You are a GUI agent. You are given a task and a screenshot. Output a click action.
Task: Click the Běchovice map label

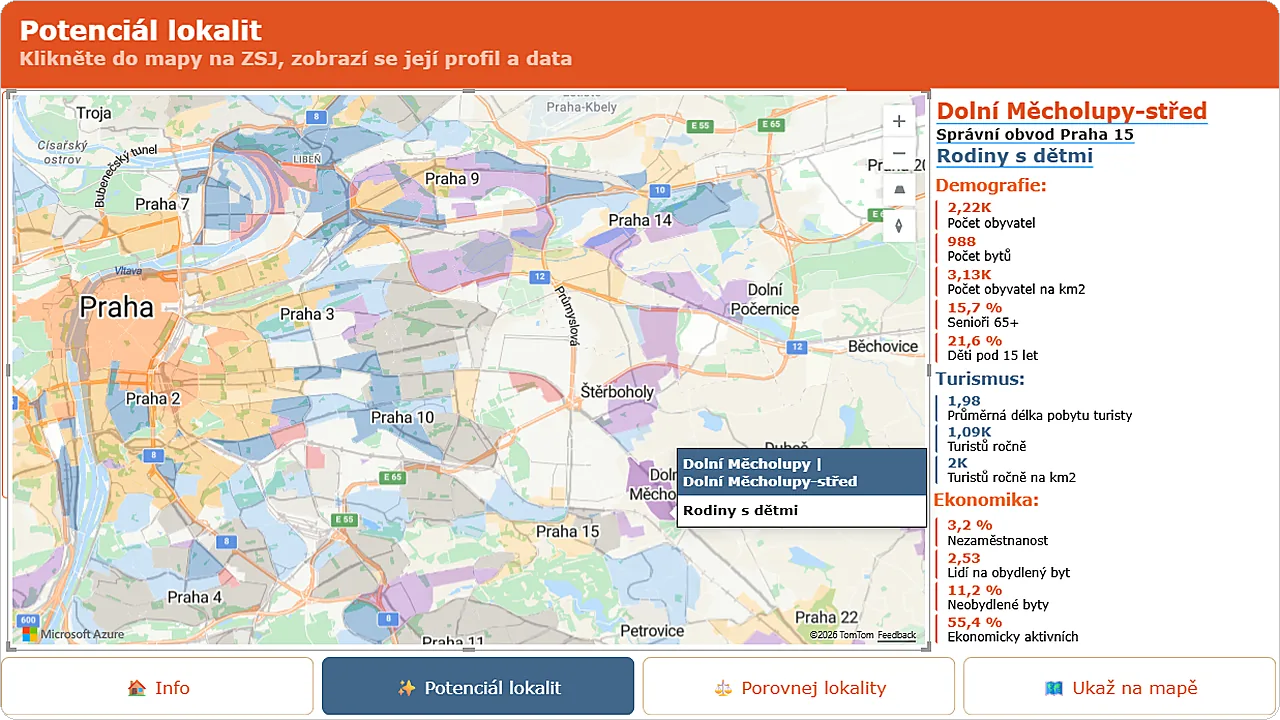click(883, 346)
